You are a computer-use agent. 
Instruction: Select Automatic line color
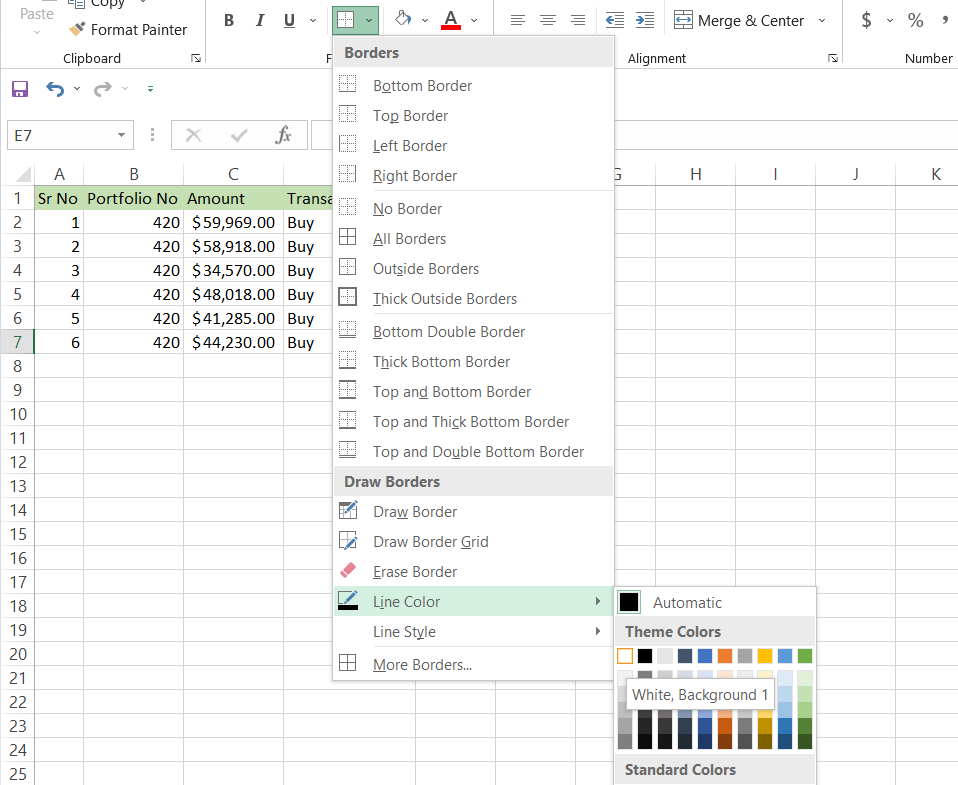pos(686,603)
